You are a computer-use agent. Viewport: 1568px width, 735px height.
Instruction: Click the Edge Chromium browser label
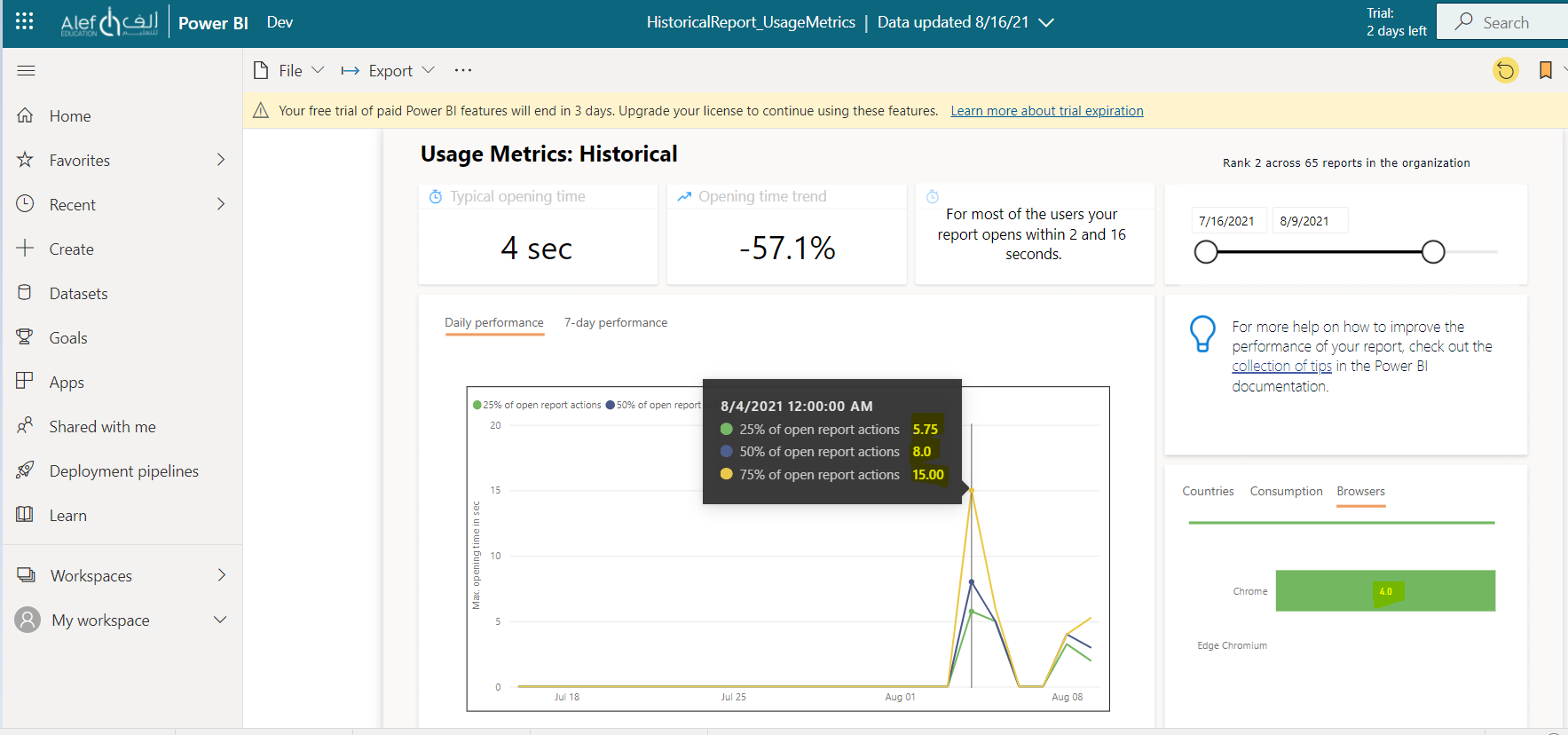click(x=1232, y=645)
